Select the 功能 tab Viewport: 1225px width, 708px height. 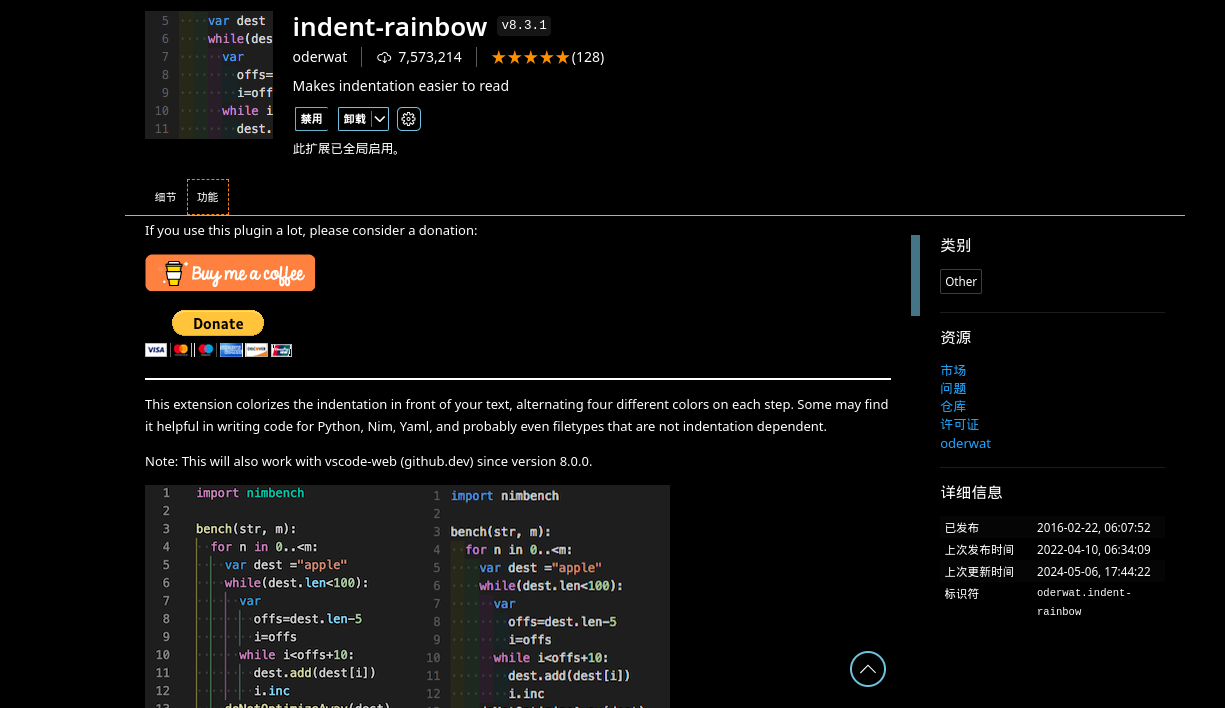207,196
